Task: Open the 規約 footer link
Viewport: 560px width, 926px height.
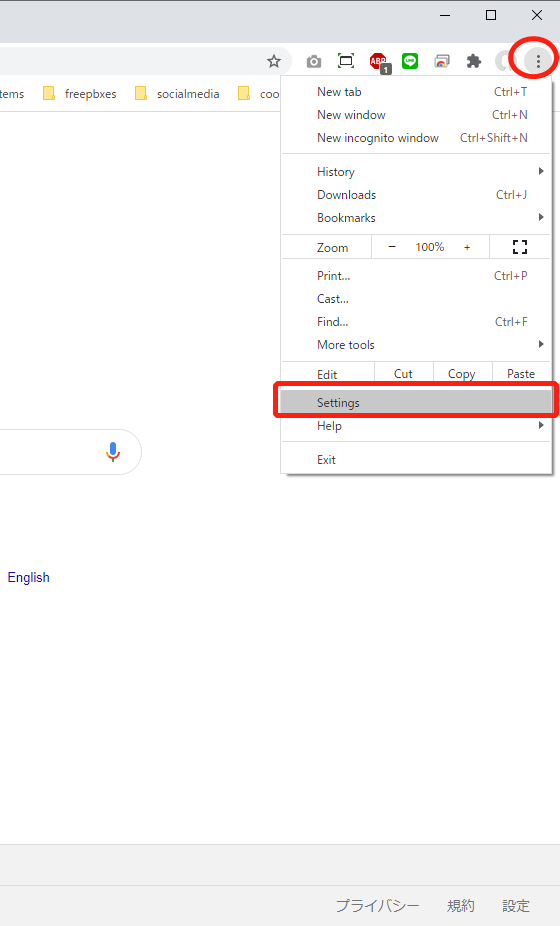Action: [461, 905]
